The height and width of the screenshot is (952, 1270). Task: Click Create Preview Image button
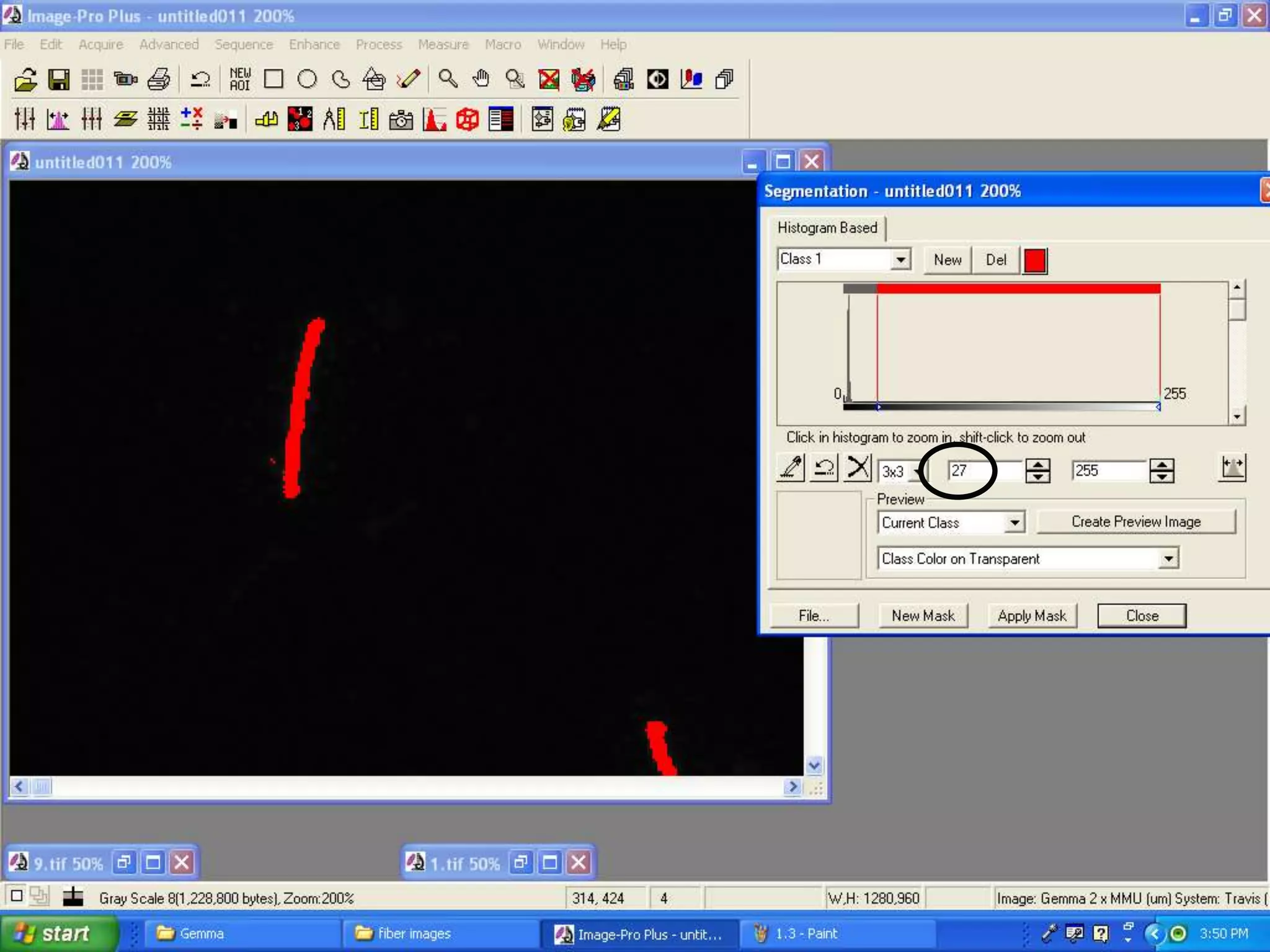pyautogui.click(x=1135, y=522)
